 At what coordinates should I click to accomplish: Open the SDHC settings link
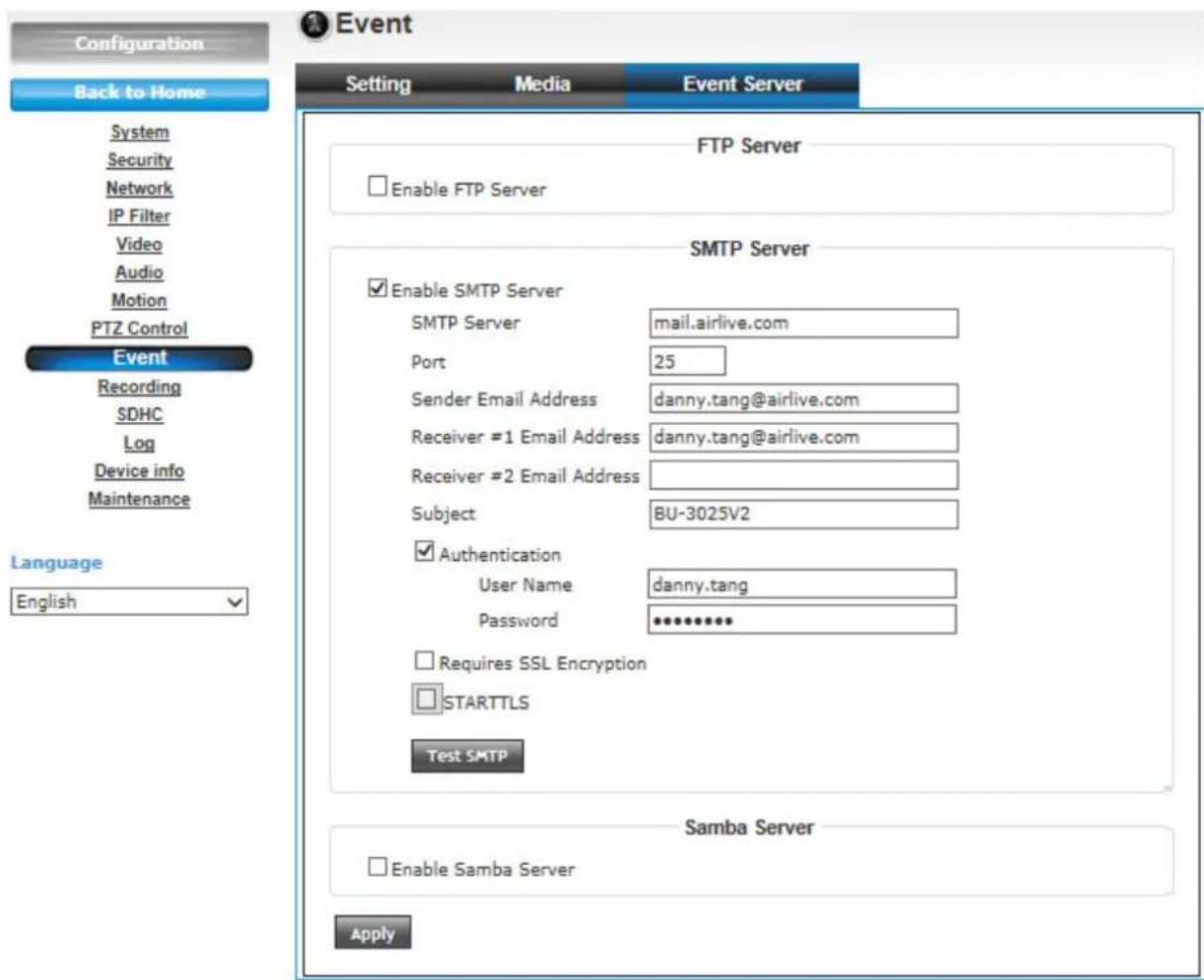pyautogui.click(x=139, y=415)
